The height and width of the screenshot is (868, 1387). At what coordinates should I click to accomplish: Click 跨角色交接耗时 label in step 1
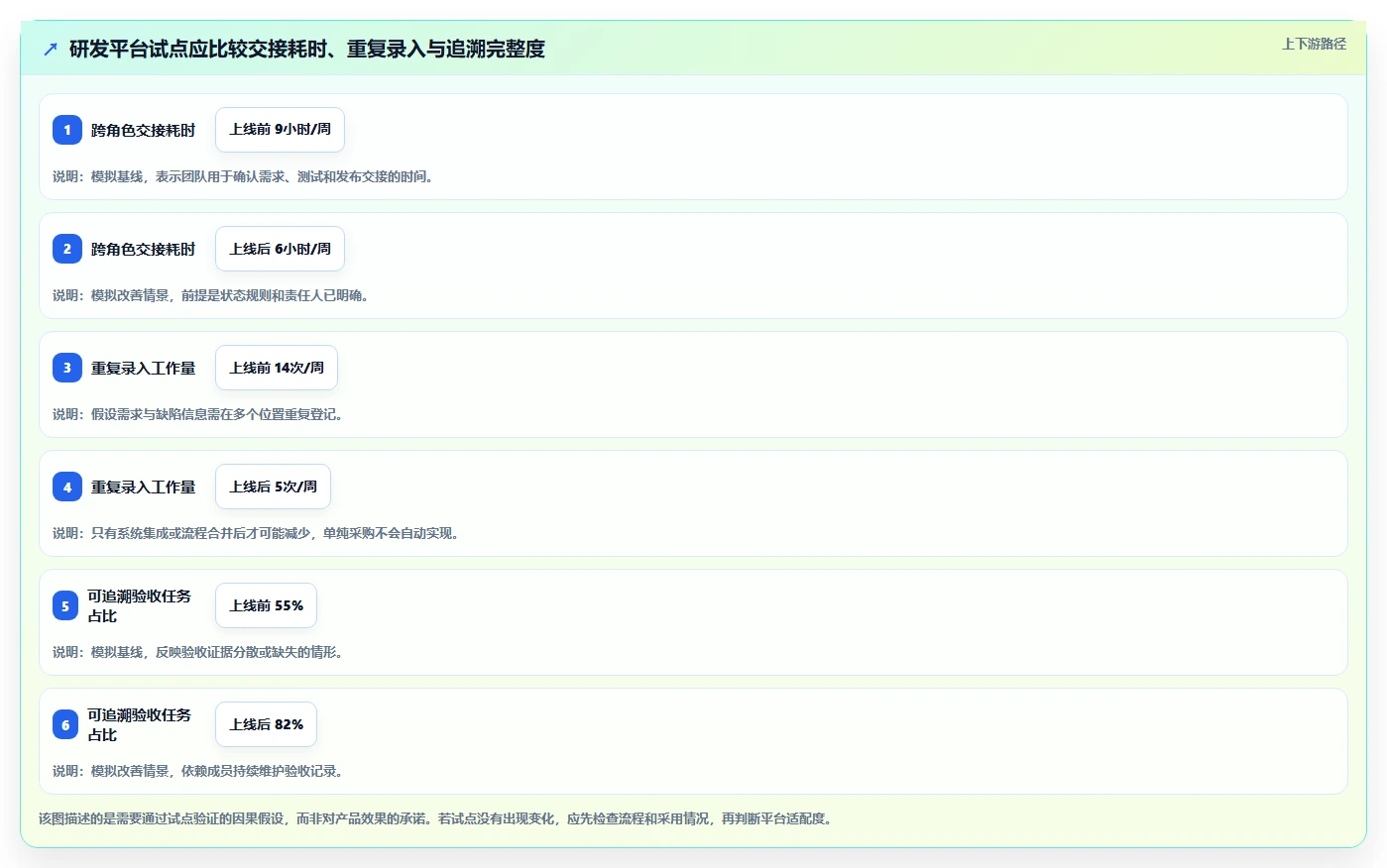(143, 130)
